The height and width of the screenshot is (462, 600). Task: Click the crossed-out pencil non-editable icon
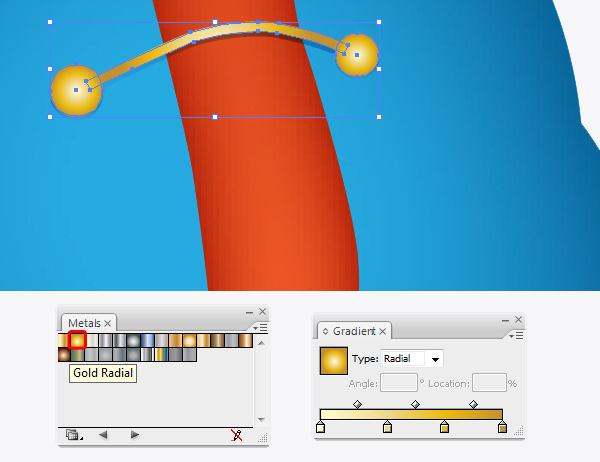(236, 435)
